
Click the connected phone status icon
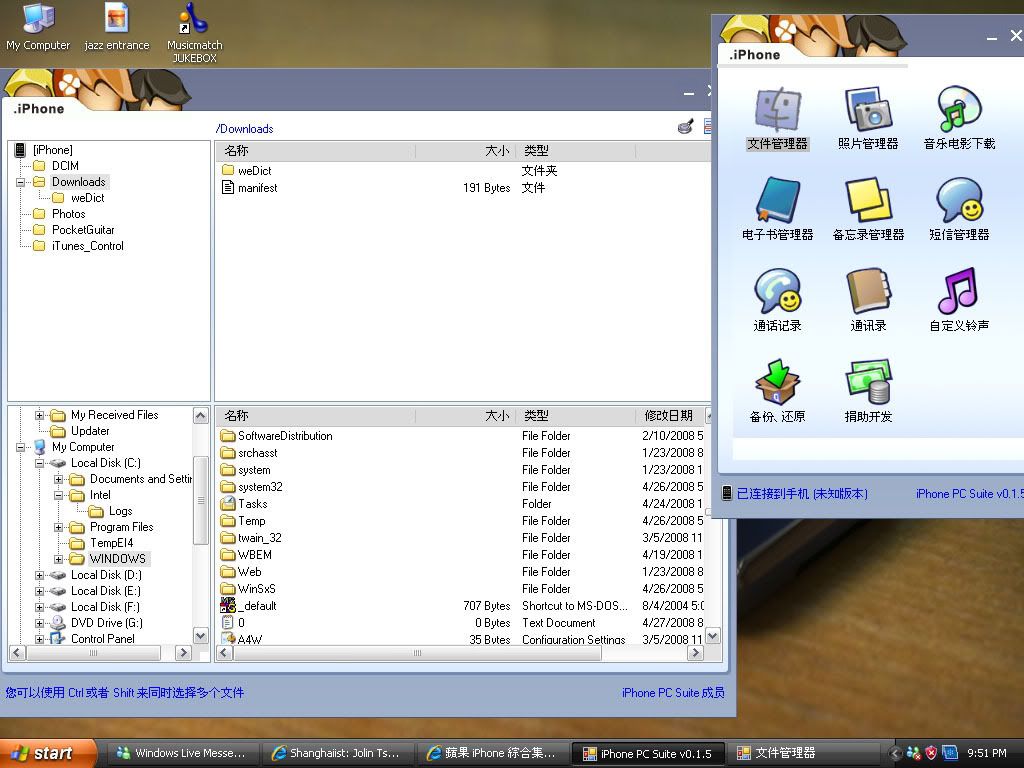coord(727,493)
